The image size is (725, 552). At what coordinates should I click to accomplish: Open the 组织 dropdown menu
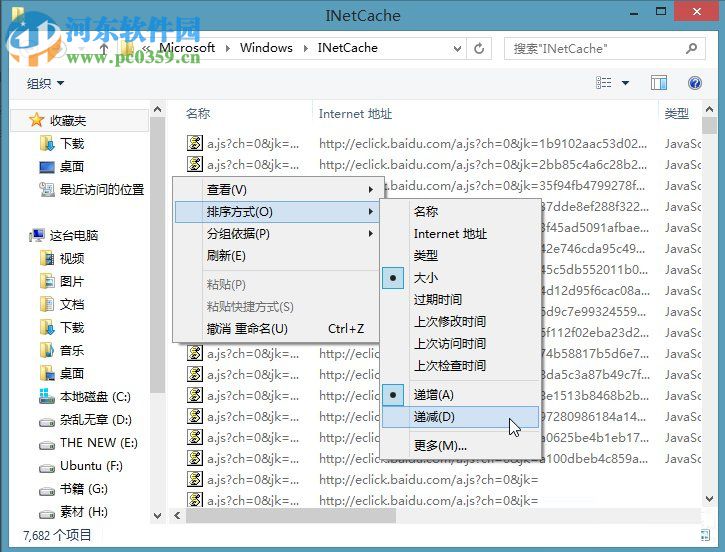[x=45, y=83]
